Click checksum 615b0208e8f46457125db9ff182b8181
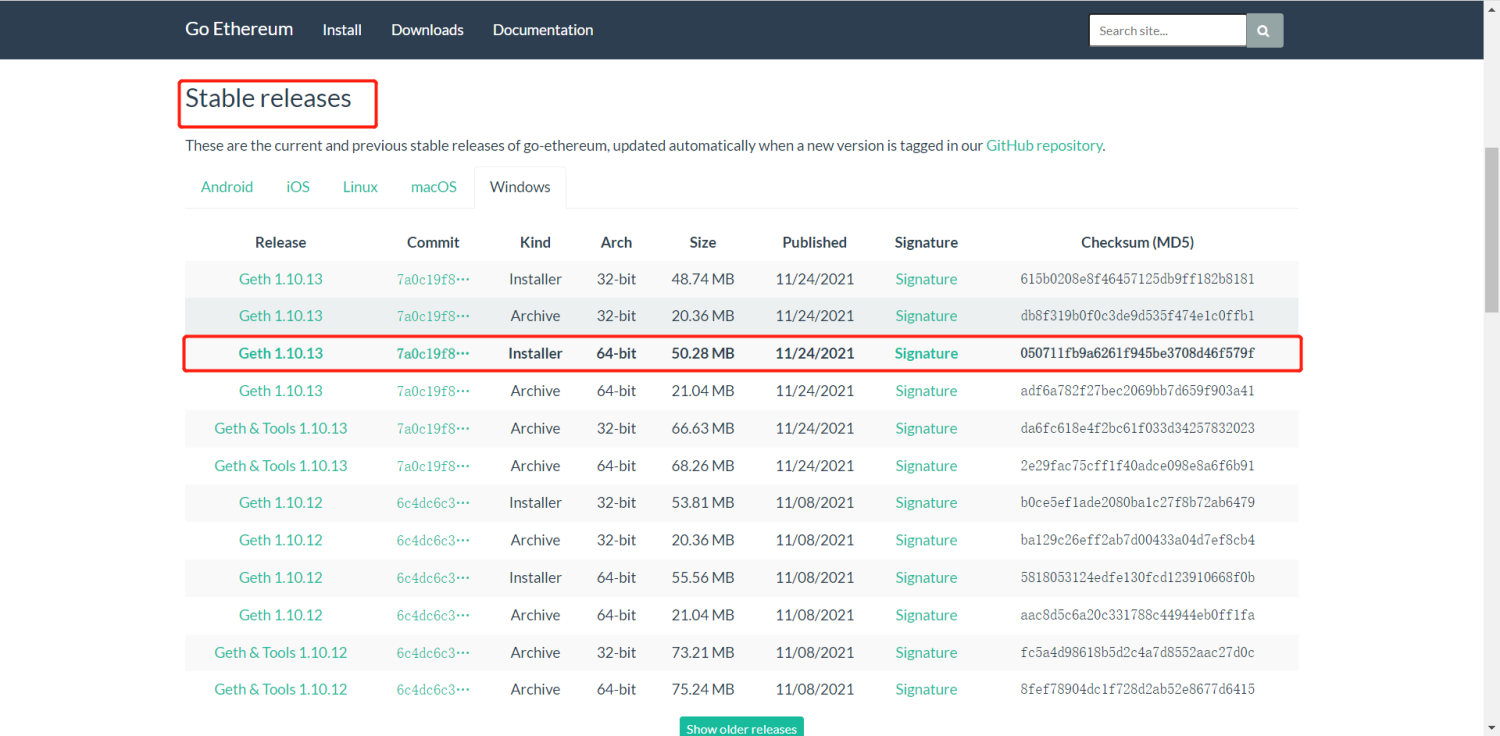The width and height of the screenshot is (1500, 736). click(1137, 279)
